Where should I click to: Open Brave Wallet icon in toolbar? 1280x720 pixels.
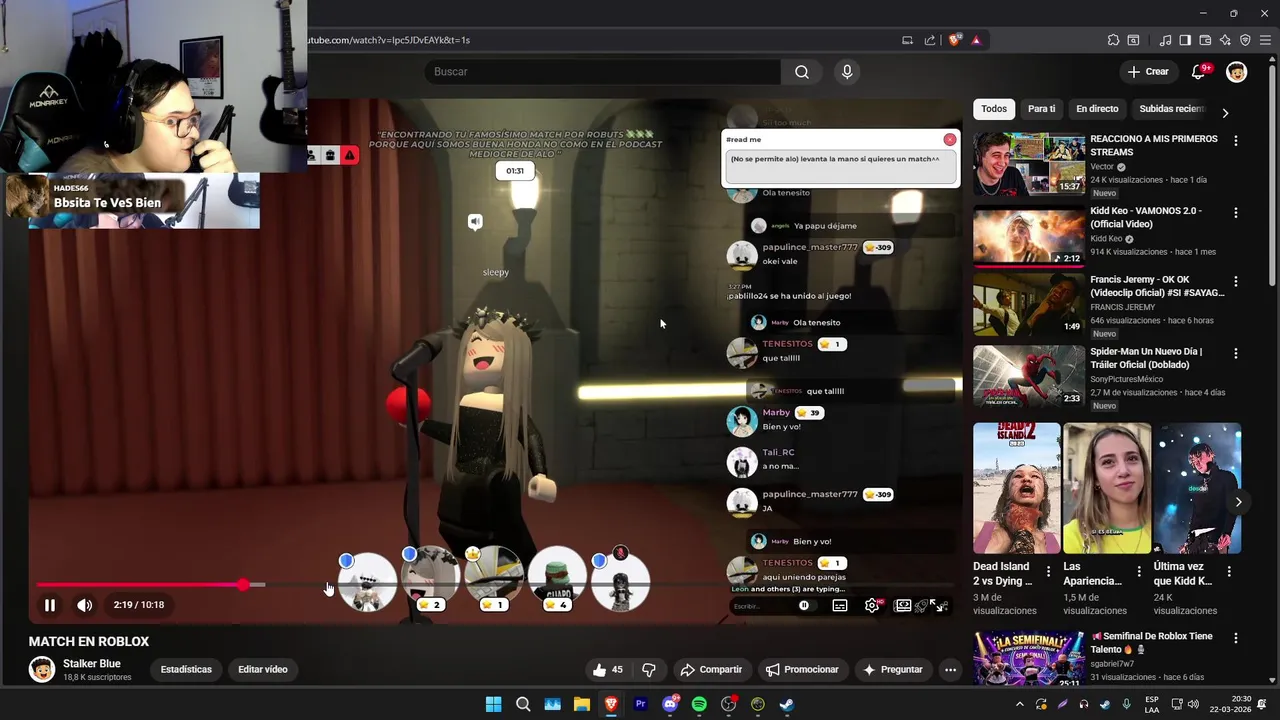[1205, 40]
